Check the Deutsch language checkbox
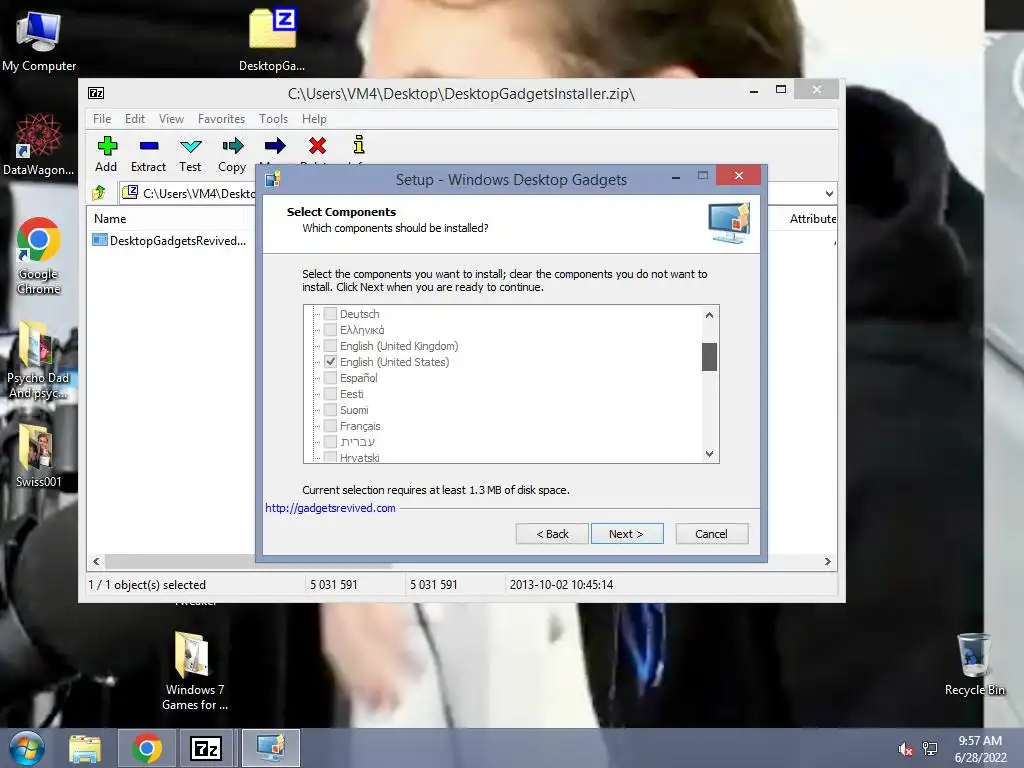 pyautogui.click(x=330, y=313)
